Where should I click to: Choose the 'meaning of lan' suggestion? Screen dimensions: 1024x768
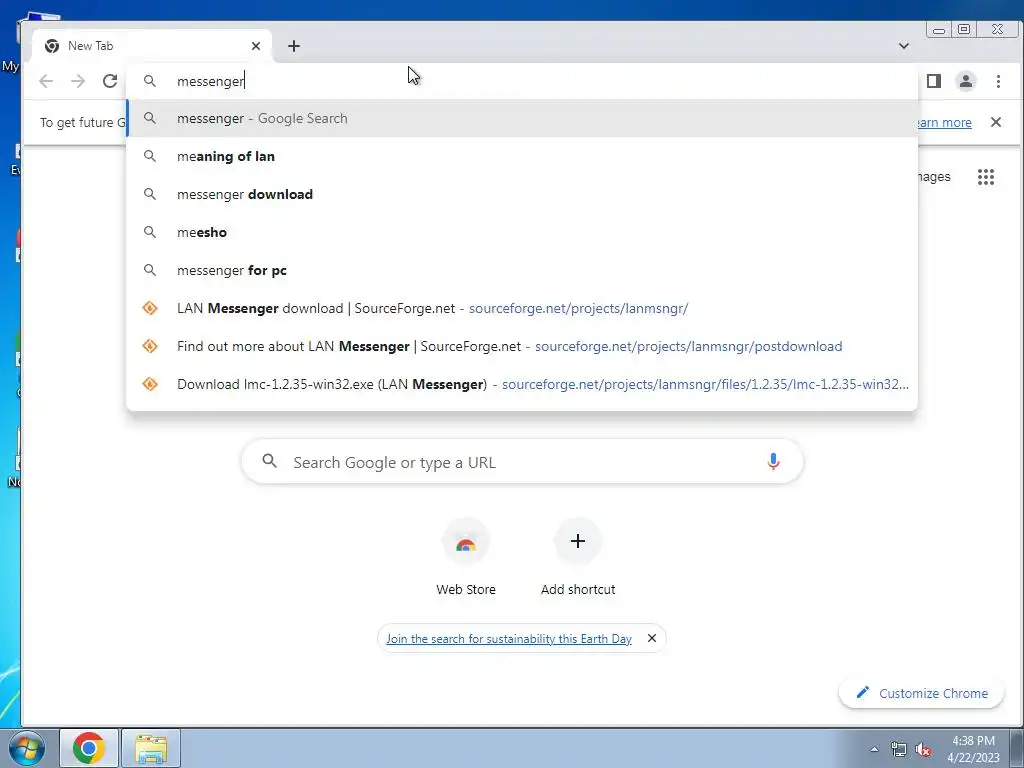click(522, 156)
